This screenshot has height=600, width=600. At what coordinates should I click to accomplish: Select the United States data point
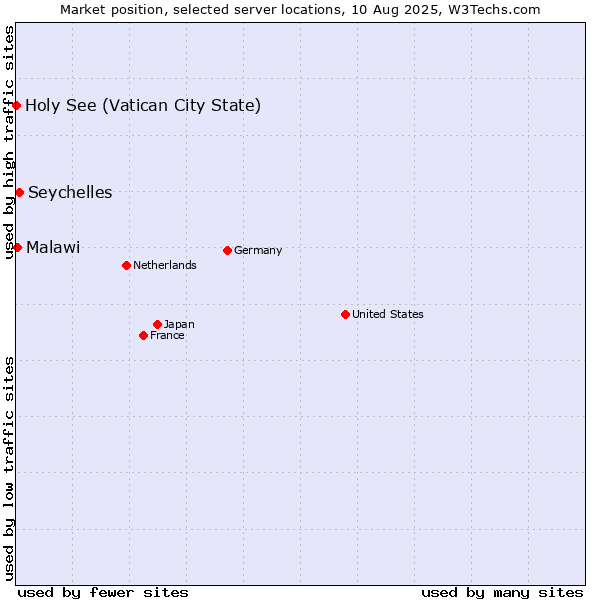346,315
